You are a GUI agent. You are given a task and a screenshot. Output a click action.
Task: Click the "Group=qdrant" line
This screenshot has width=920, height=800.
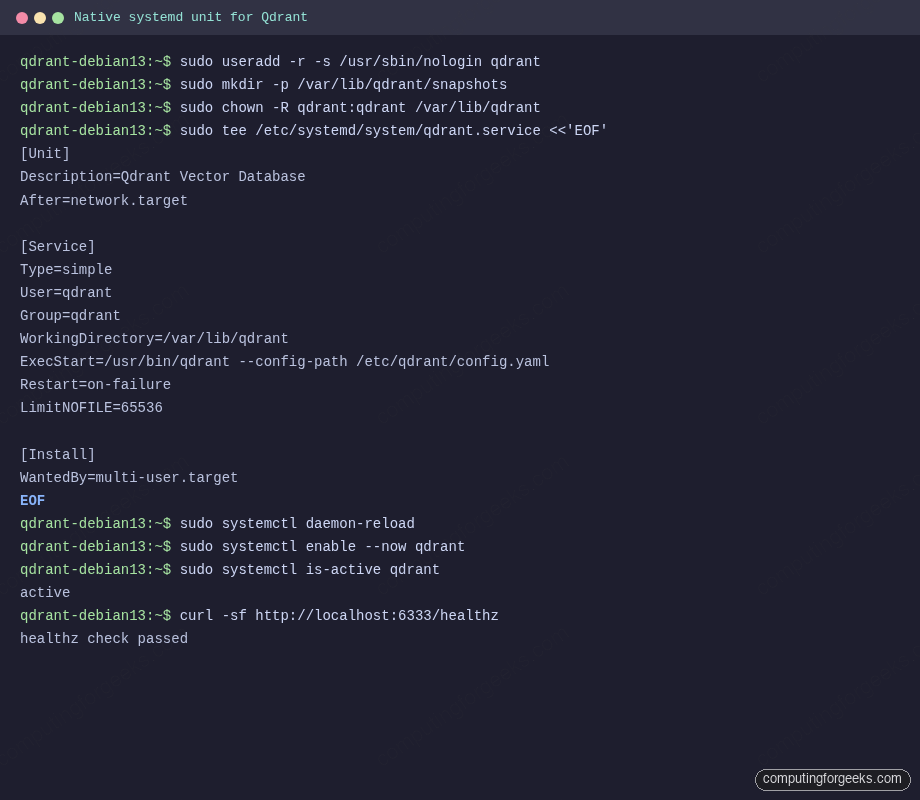click(70, 315)
